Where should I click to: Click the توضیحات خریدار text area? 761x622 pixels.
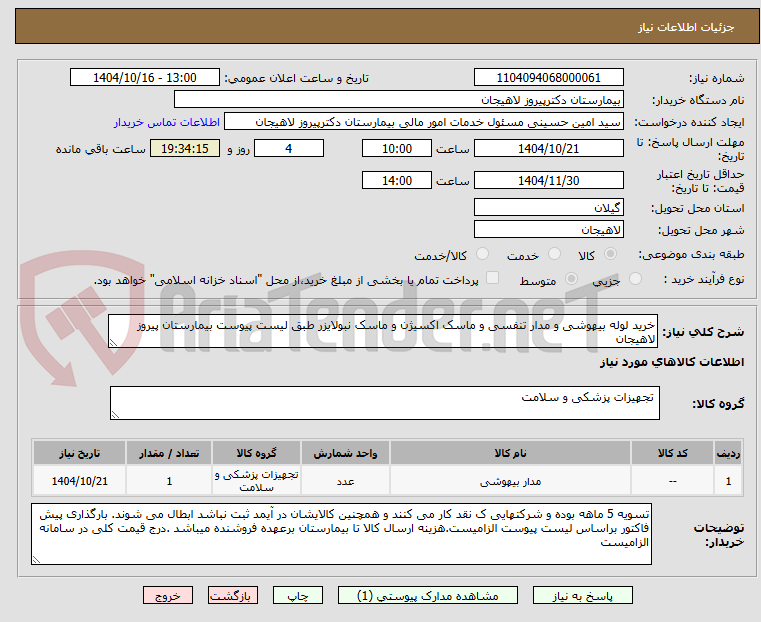tap(341, 534)
